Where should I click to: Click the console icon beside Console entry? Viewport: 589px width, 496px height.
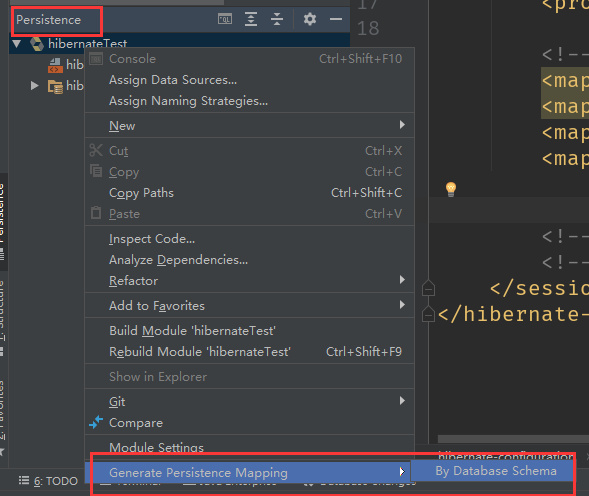(96, 59)
